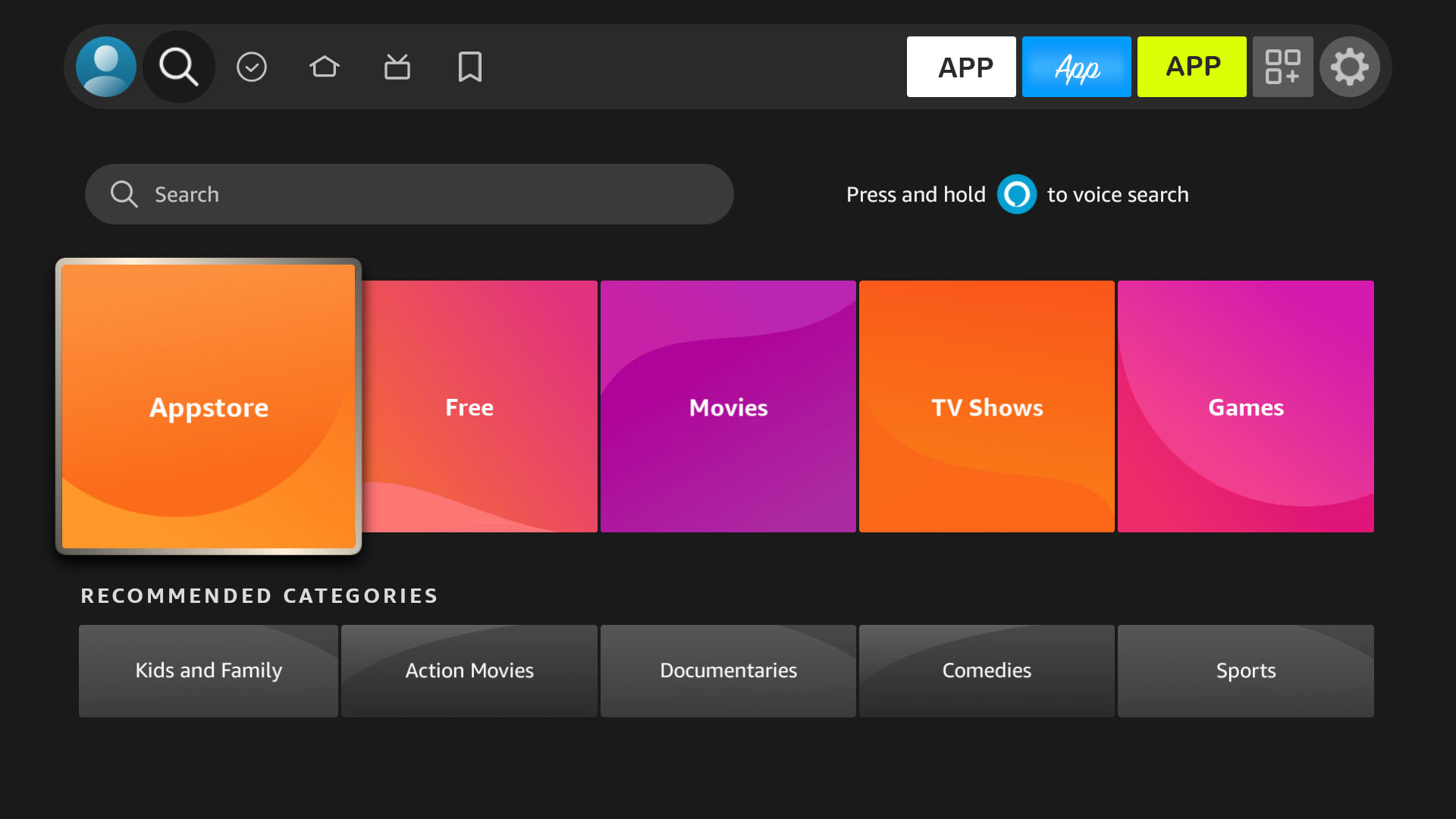1456x819 pixels.
Task: Open the Settings gear icon
Action: coord(1349,67)
